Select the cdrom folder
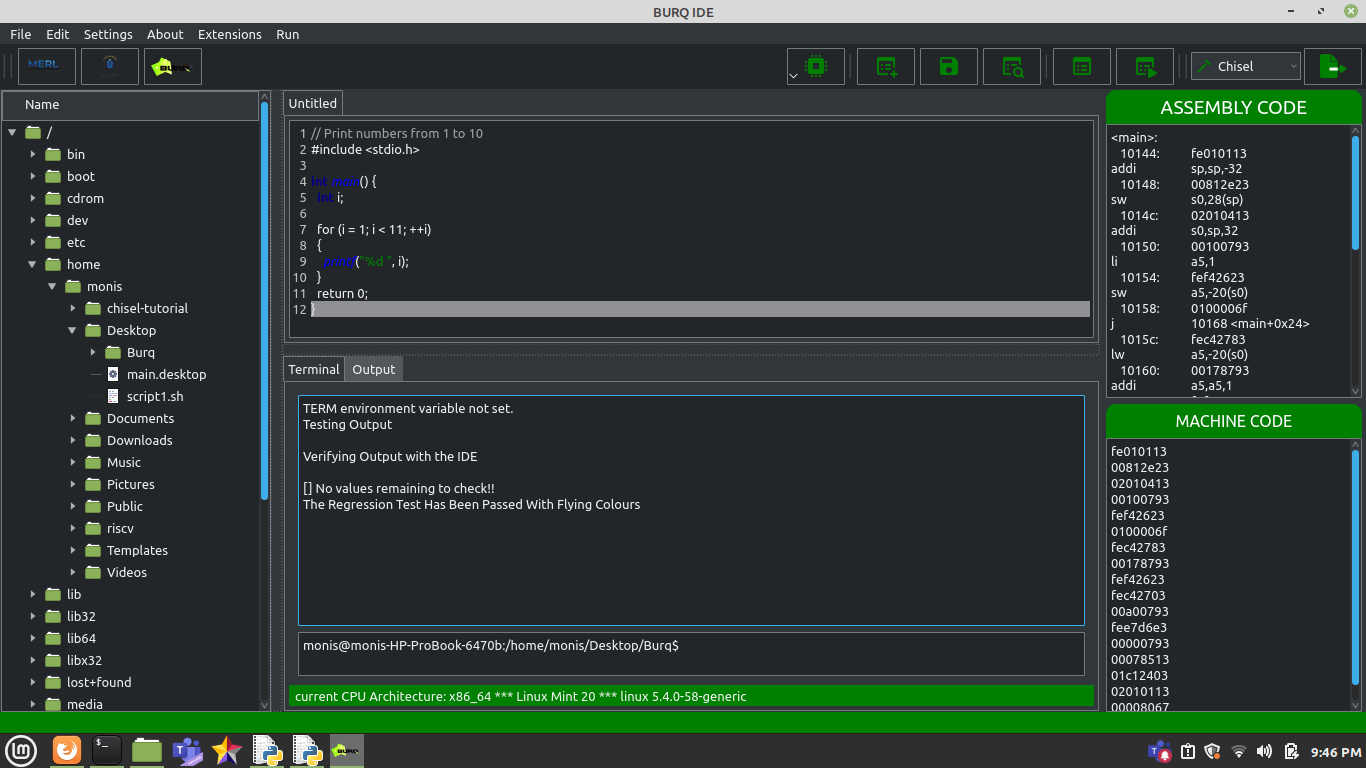 [x=85, y=198]
